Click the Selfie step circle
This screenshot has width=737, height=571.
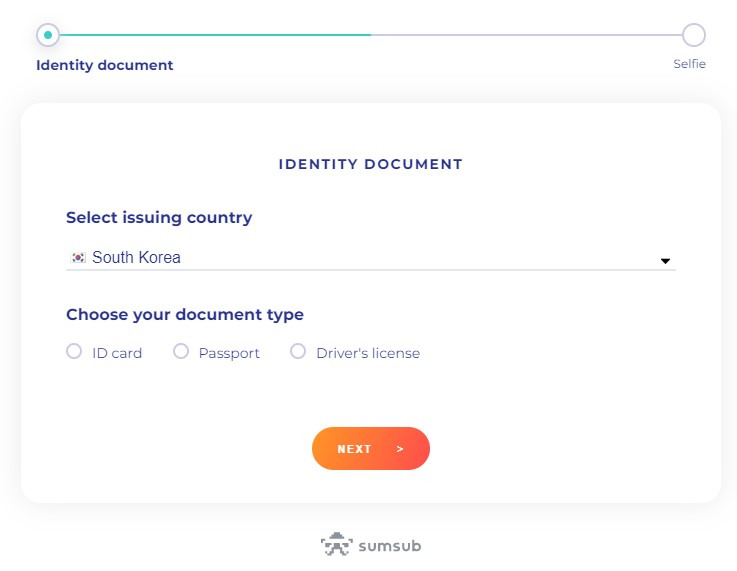coord(694,35)
